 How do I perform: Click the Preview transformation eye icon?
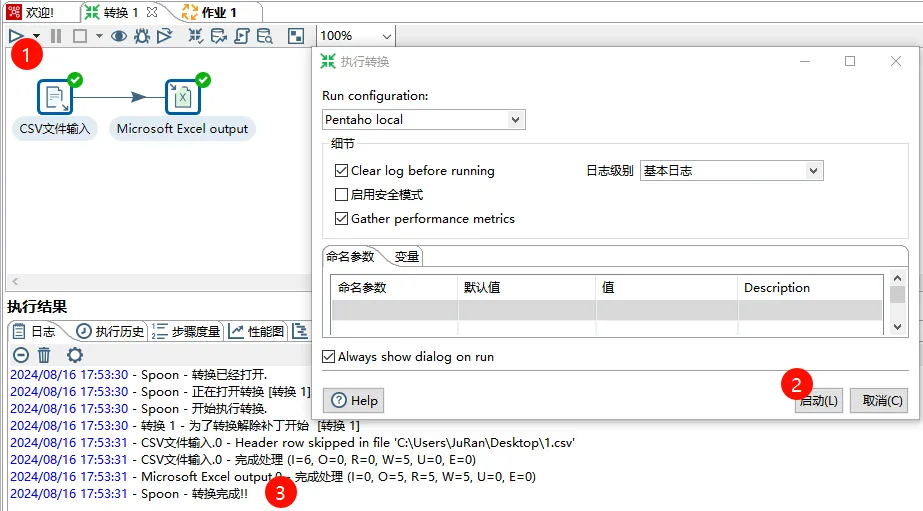[x=119, y=36]
